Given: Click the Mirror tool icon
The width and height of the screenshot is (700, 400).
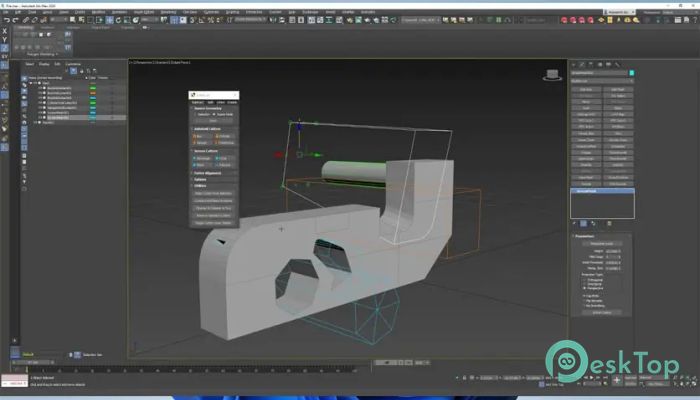Looking at the screenshot, I should 272,20.
